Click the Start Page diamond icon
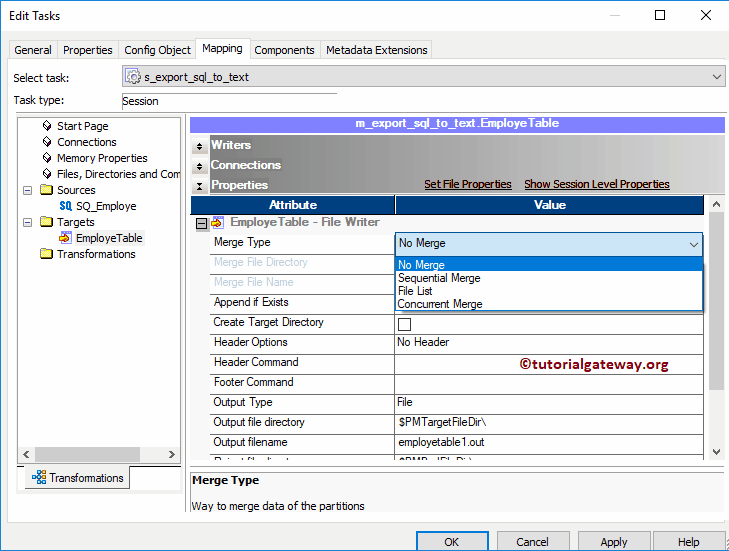Image resolution: width=729 pixels, height=551 pixels. tap(47, 126)
